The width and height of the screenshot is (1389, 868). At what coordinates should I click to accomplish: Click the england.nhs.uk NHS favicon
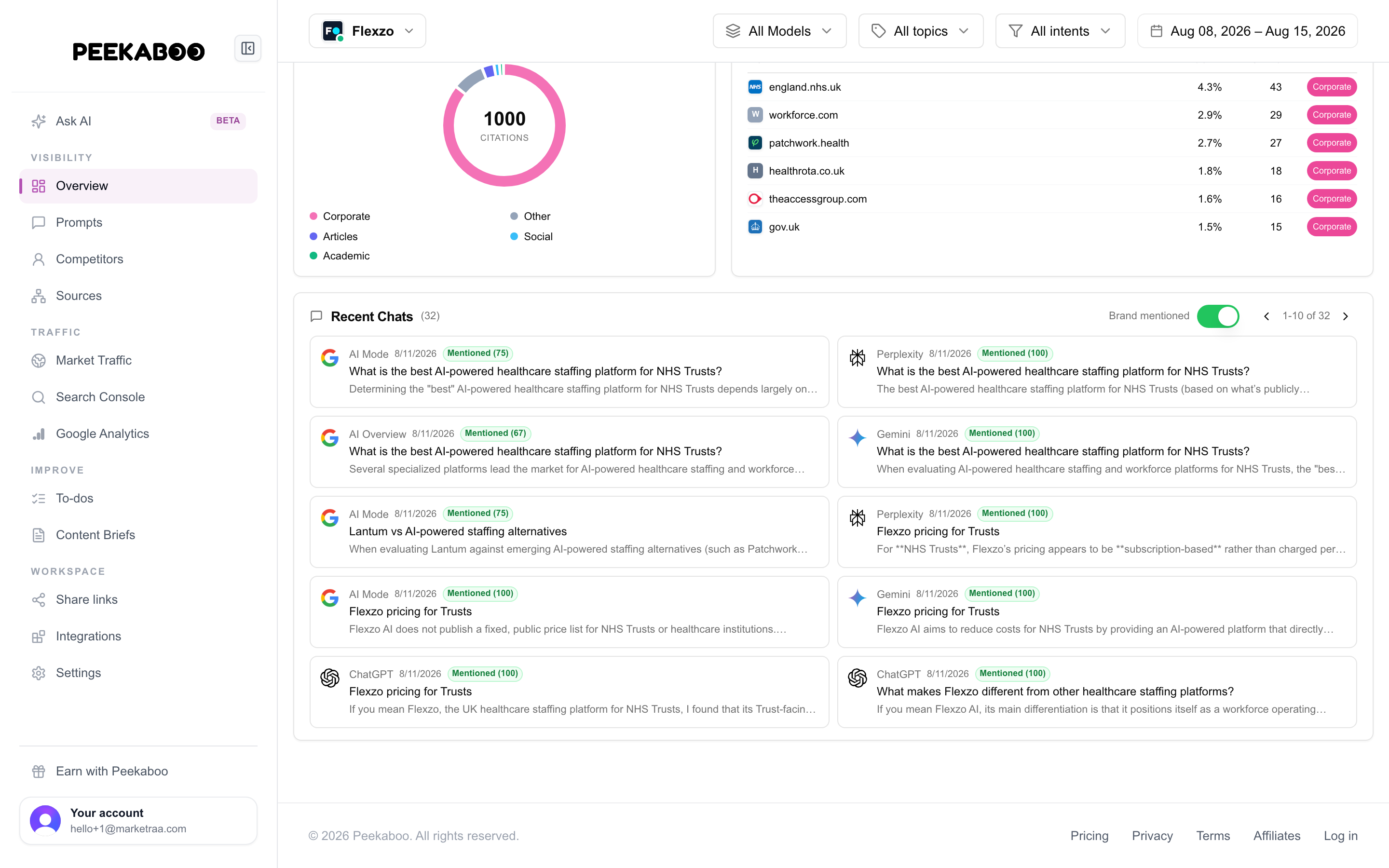tap(755, 87)
